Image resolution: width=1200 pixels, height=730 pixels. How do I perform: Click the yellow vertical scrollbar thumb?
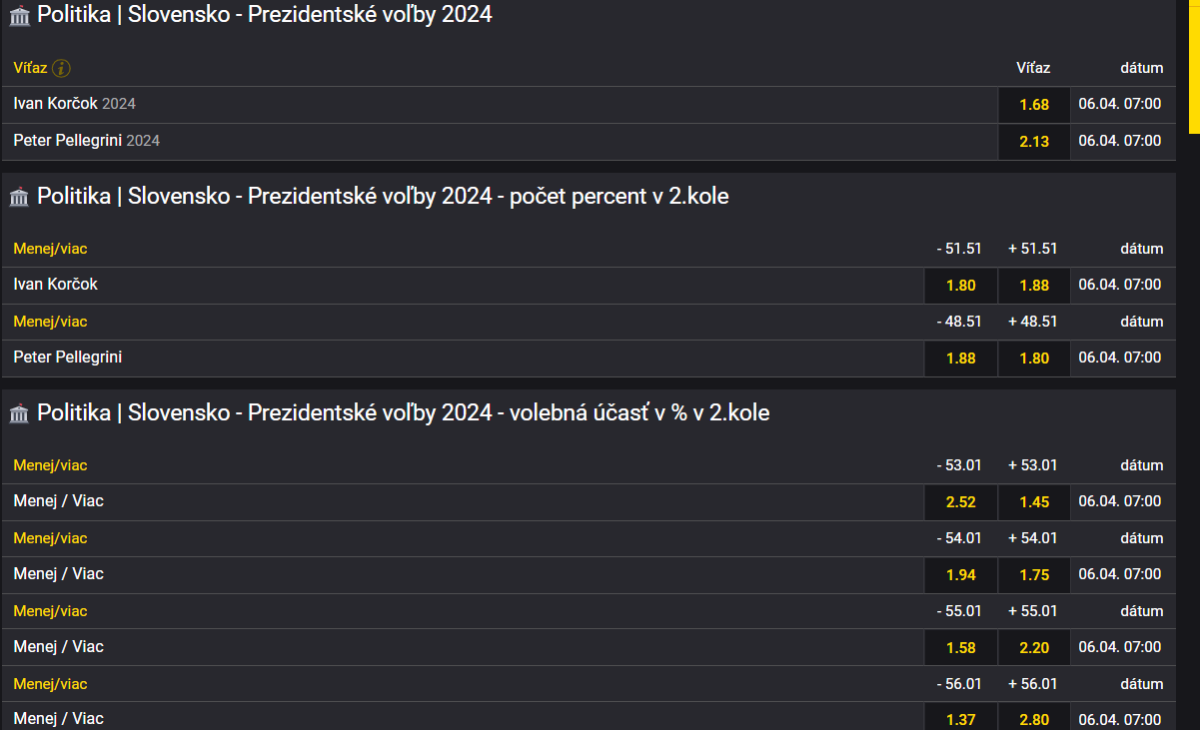(x=1194, y=65)
